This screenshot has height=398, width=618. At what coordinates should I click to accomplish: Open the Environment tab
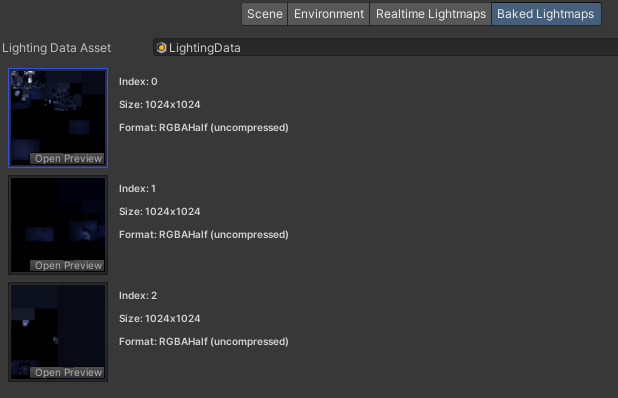[329, 14]
